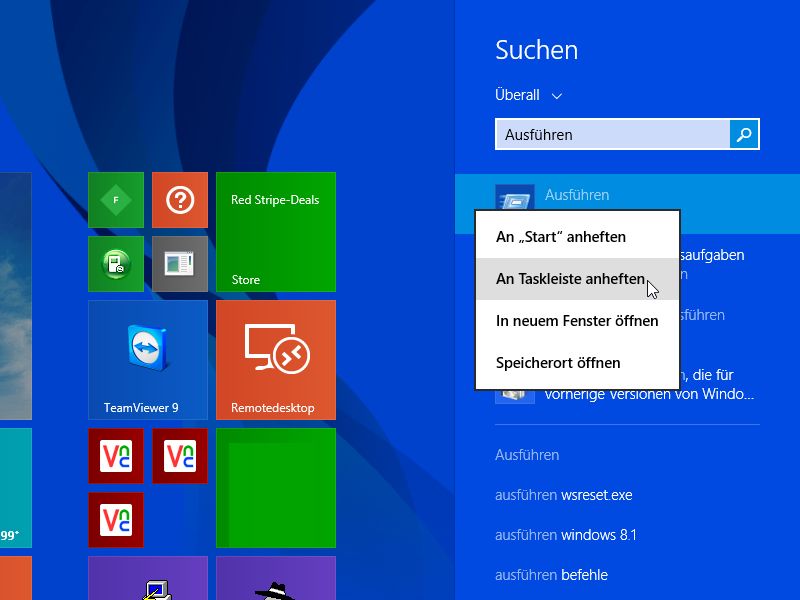The height and width of the screenshot is (600, 800).
Task: Open the Store tile showing Red Stripe-Deals
Action: tap(276, 232)
